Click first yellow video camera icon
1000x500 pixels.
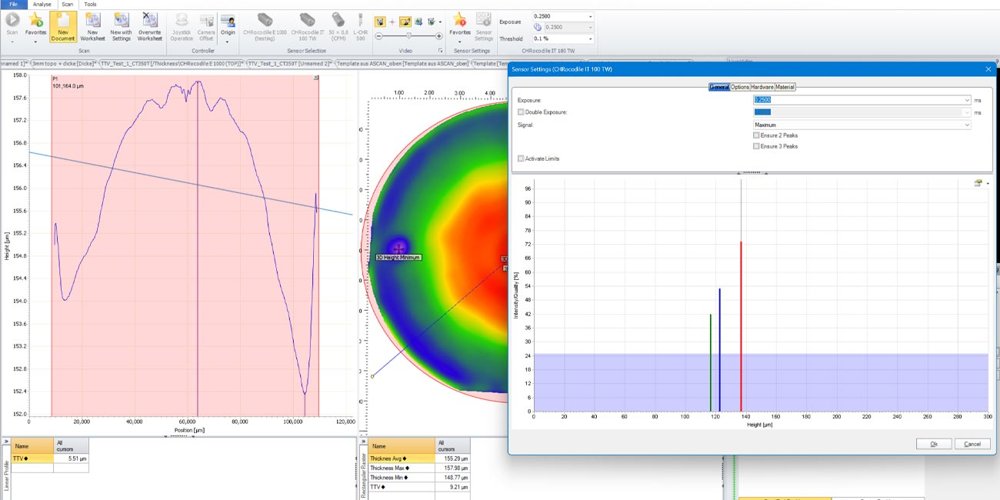pyautogui.click(x=380, y=22)
